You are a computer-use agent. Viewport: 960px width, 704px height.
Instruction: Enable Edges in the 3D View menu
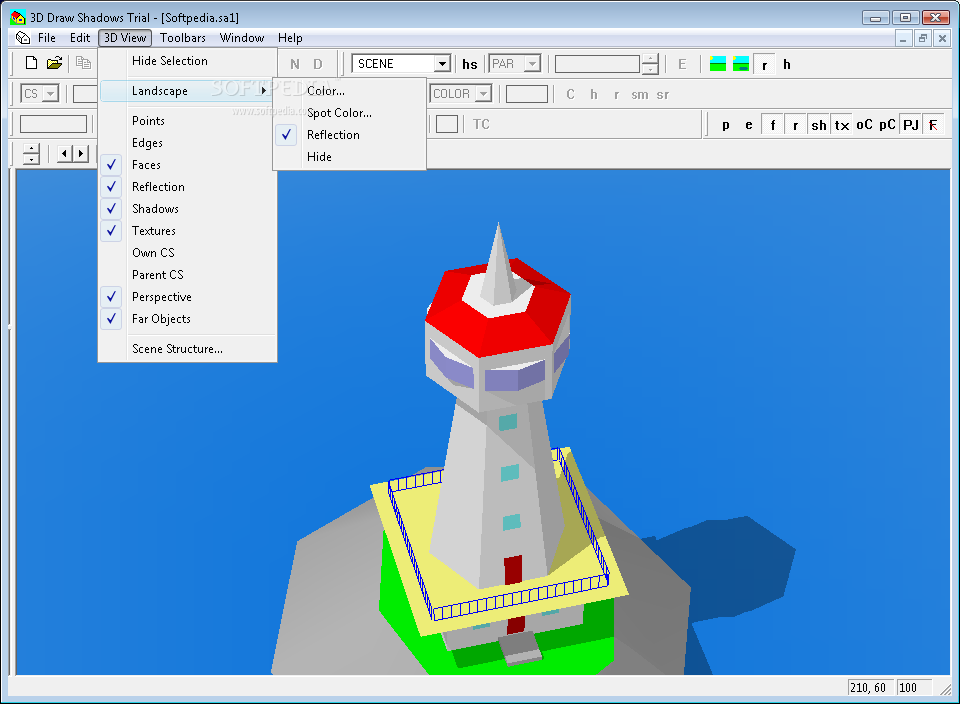pyautogui.click(x=187, y=143)
